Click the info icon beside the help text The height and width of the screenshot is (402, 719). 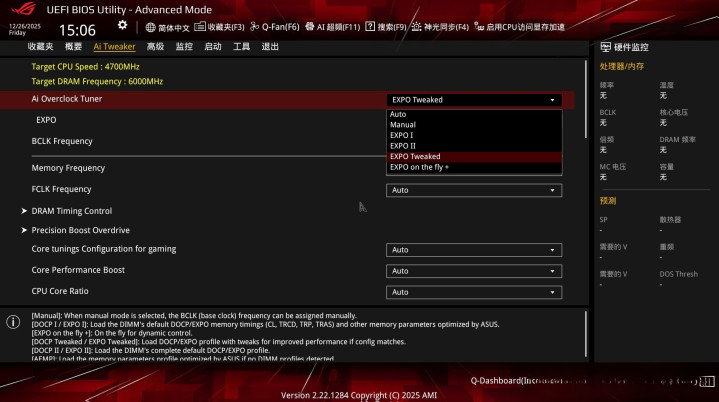click(13, 322)
